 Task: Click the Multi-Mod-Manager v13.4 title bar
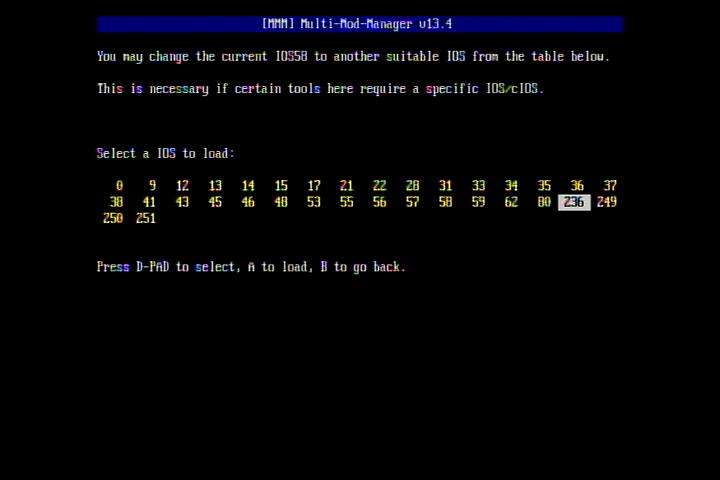[x=360, y=24]
